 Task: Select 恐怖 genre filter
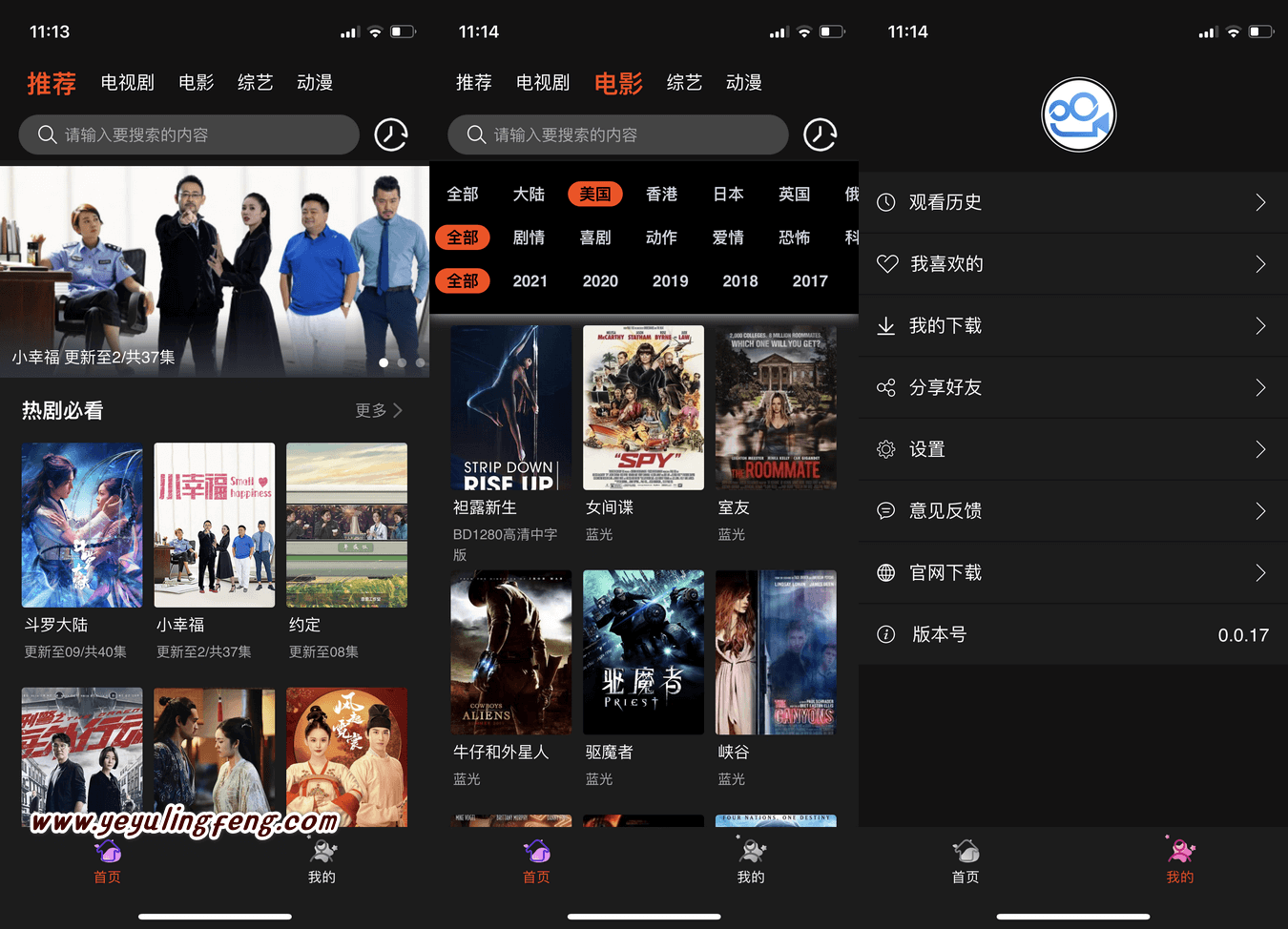click(x=794, y=237)
